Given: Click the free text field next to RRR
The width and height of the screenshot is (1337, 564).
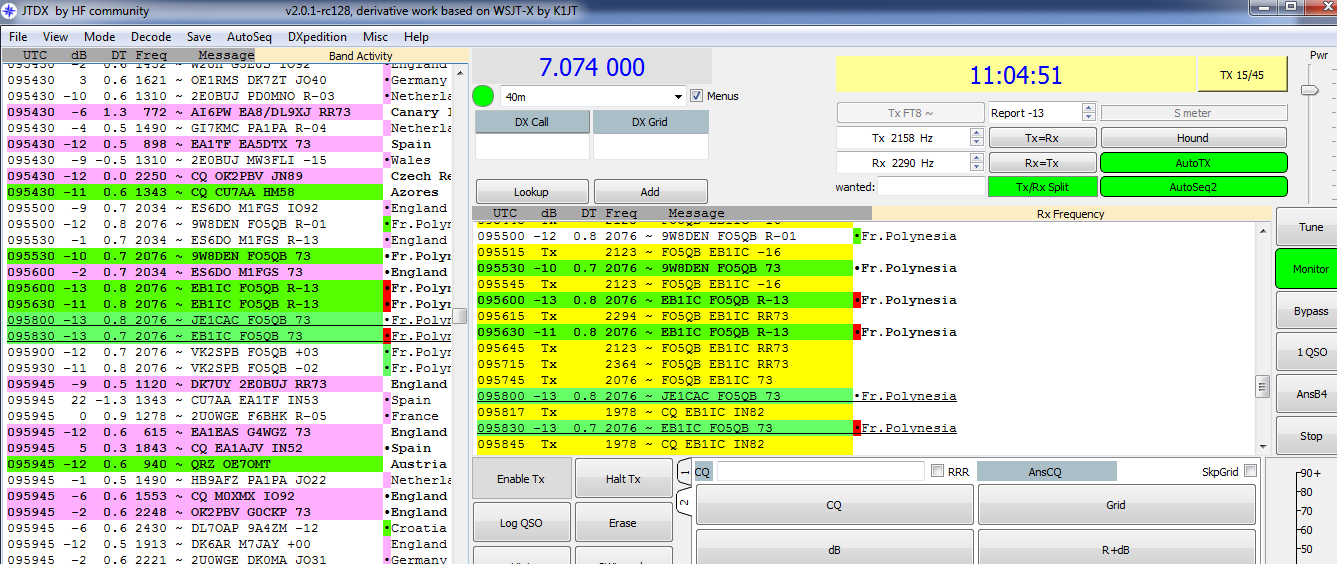Looking at the screenshot, I should [x=820, y=471].
